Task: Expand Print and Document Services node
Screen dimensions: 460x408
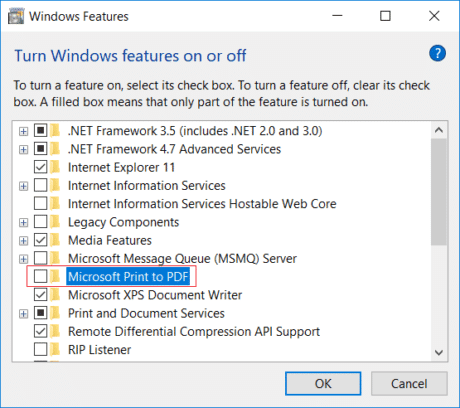Action: click(23, 314)
